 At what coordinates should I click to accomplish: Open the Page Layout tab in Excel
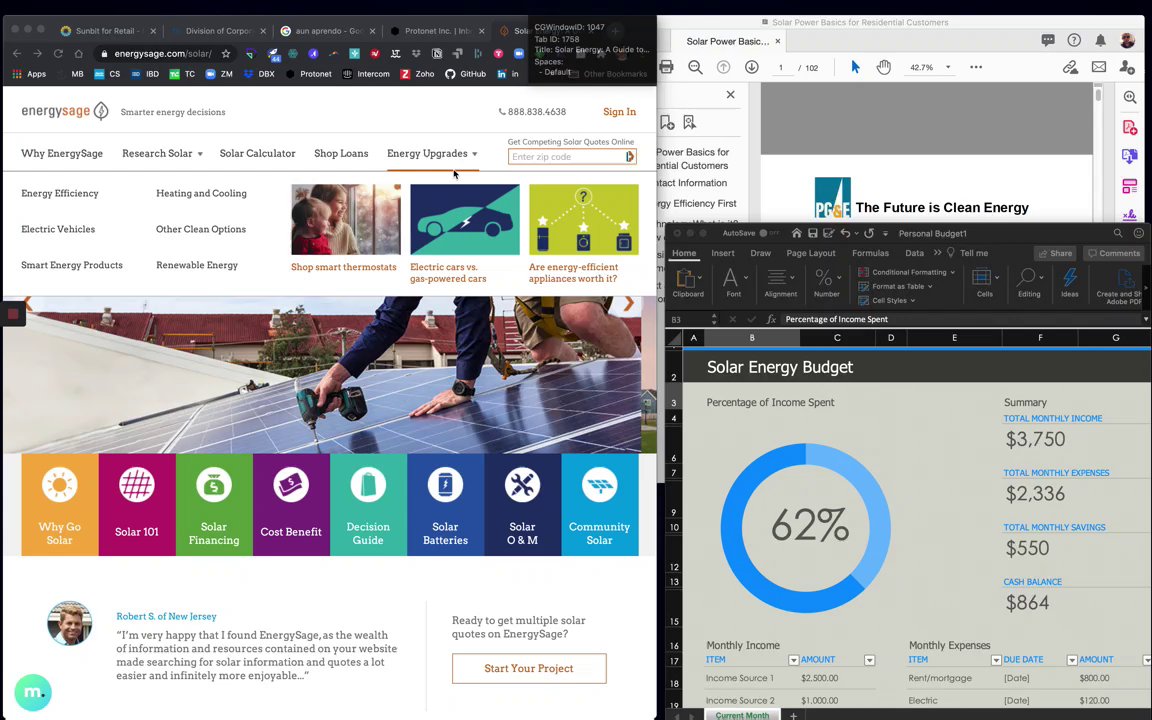pos(810,253)
